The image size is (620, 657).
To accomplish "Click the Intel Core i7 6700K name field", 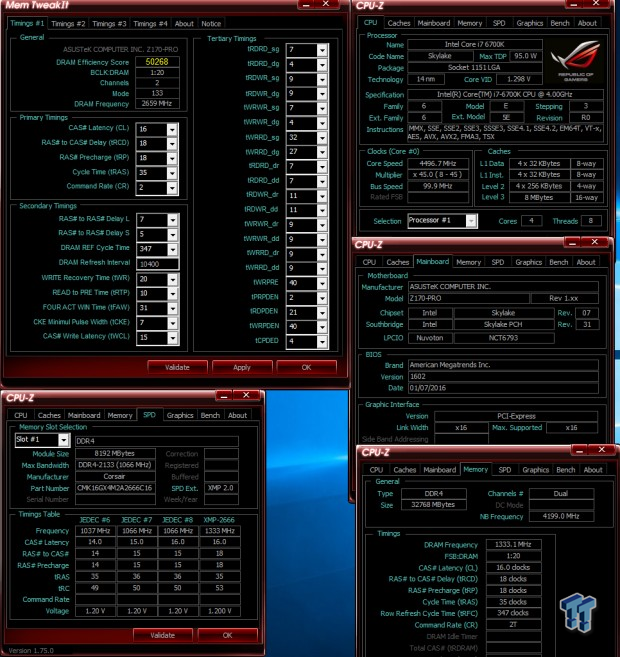I will (475, 44).
